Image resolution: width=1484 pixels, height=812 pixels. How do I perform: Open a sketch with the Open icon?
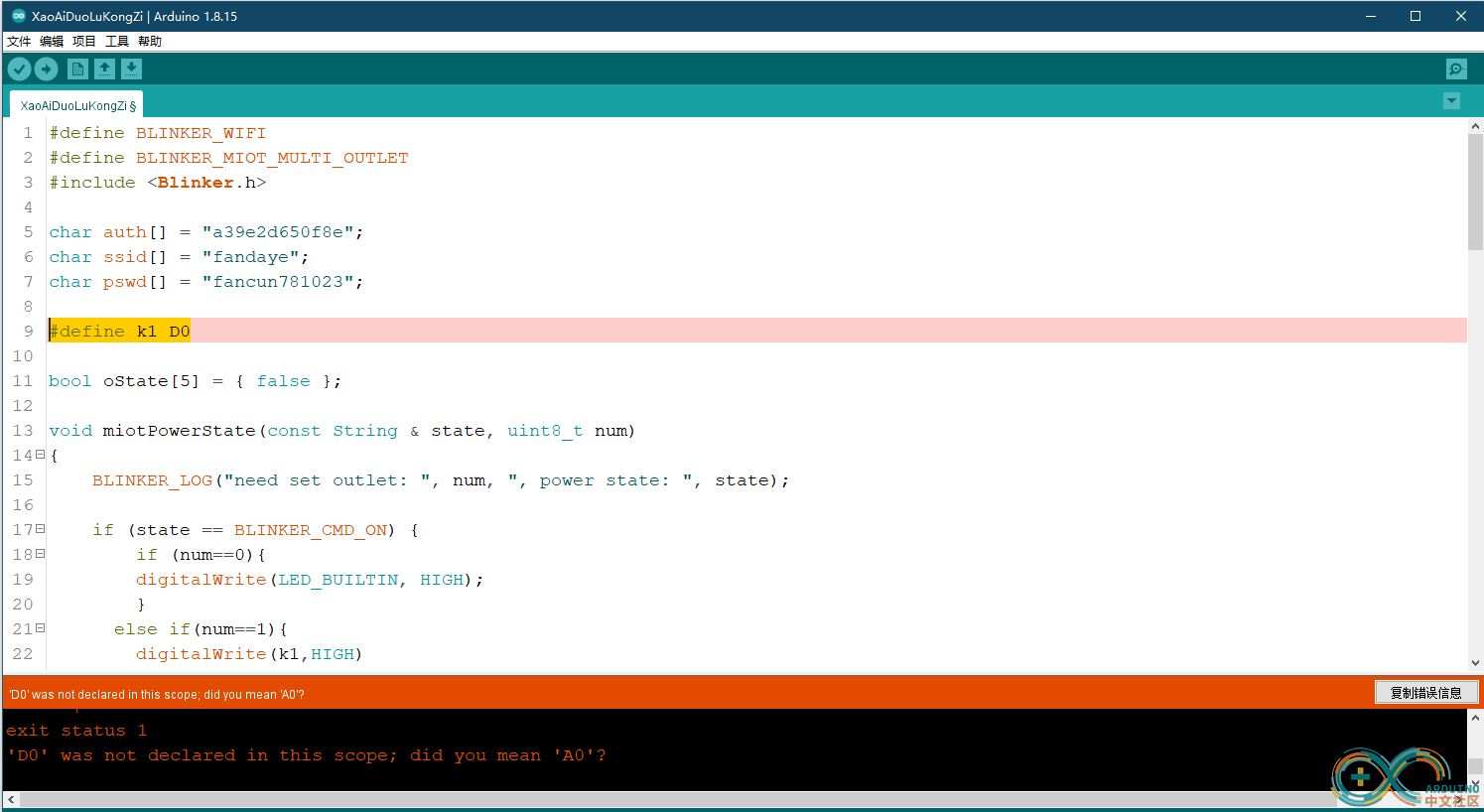click(x=104, y=68)
